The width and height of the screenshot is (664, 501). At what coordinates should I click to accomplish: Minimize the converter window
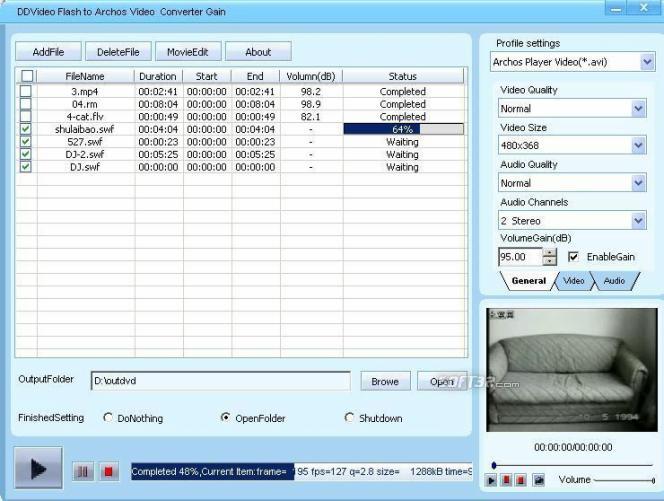[x=616, y=8]
